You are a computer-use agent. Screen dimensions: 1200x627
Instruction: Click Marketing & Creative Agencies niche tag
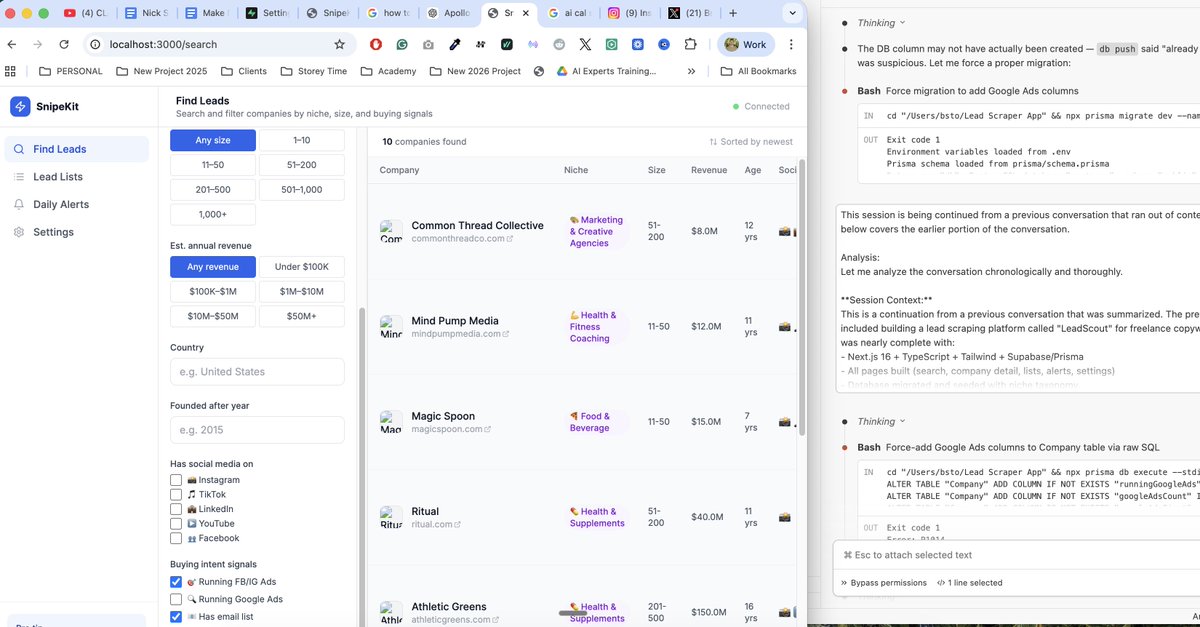[x=597, y=232]
